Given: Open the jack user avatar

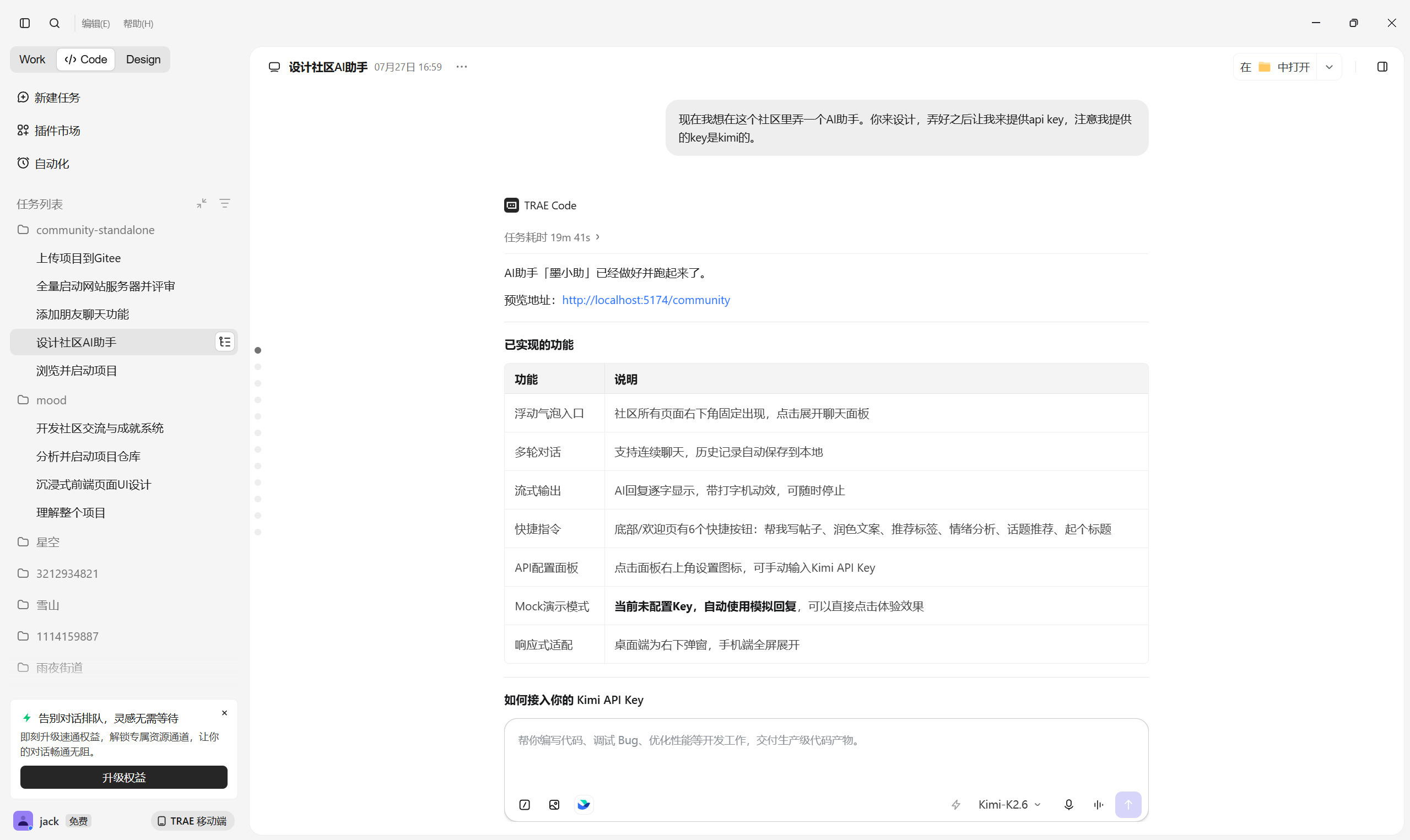Looking at the screenshot, I should 23,821.
